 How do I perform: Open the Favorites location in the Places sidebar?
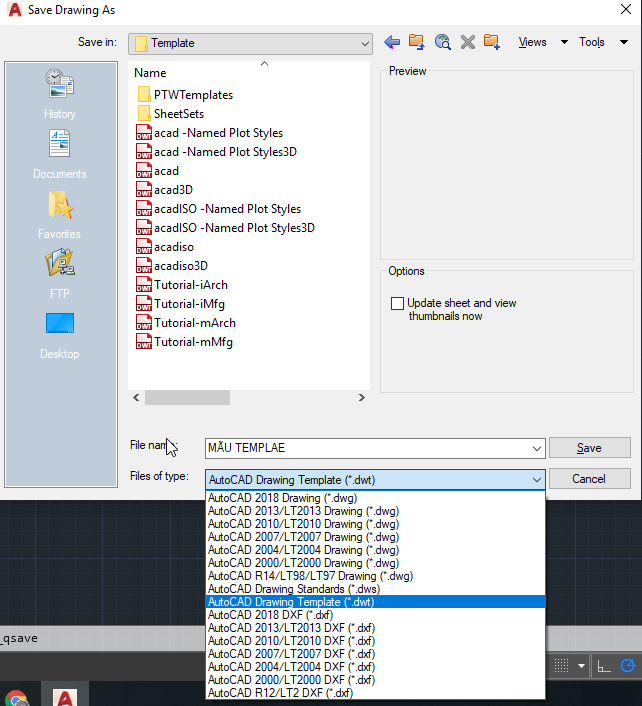[60, 215]
